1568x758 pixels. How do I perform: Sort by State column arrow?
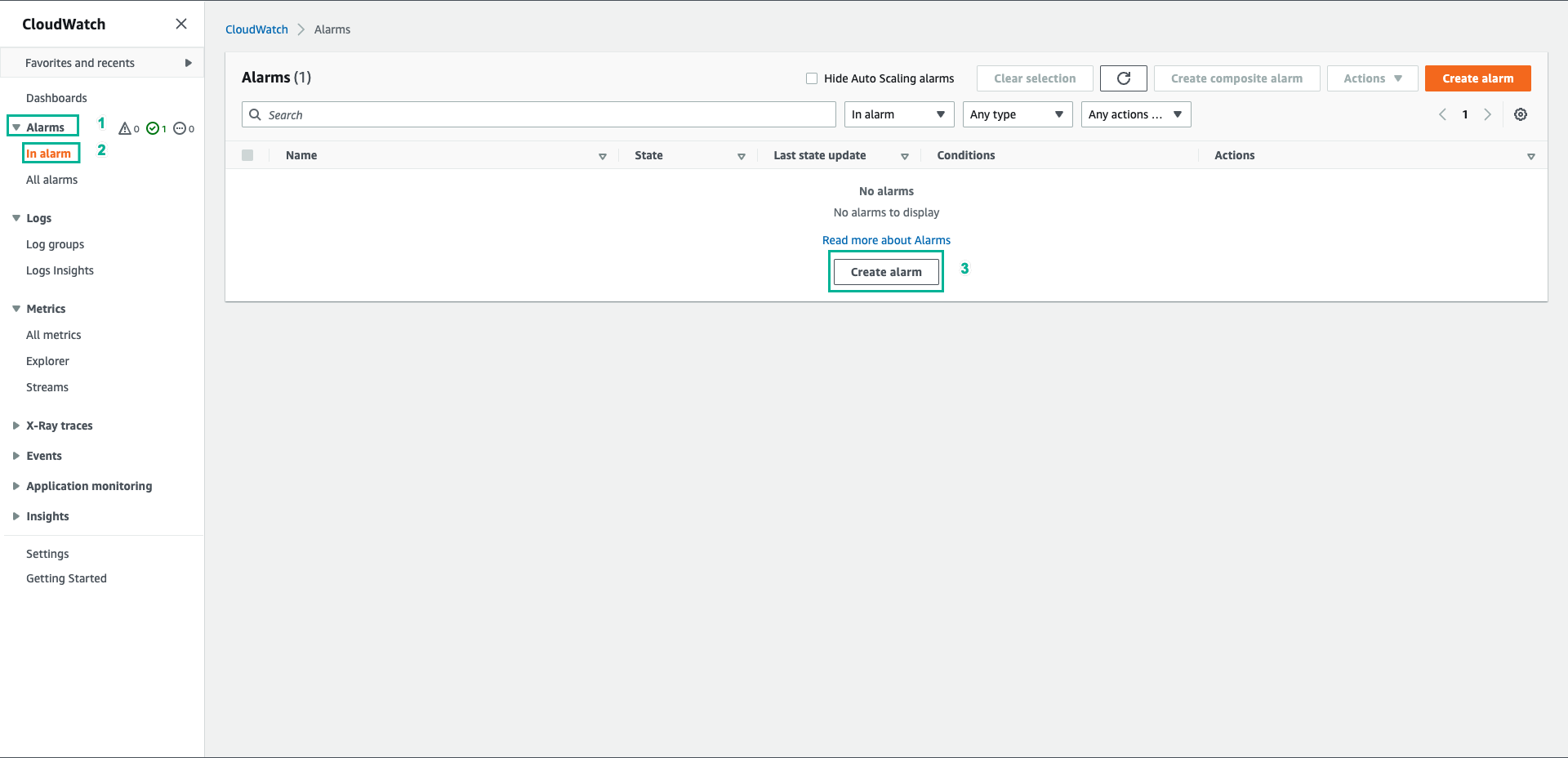click(742, 156)
